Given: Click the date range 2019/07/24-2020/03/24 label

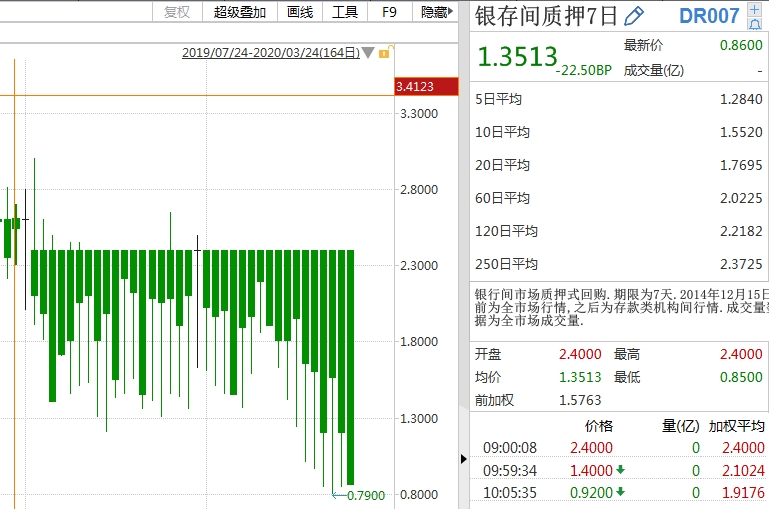Looking at the screenshot, I should 271,52.
